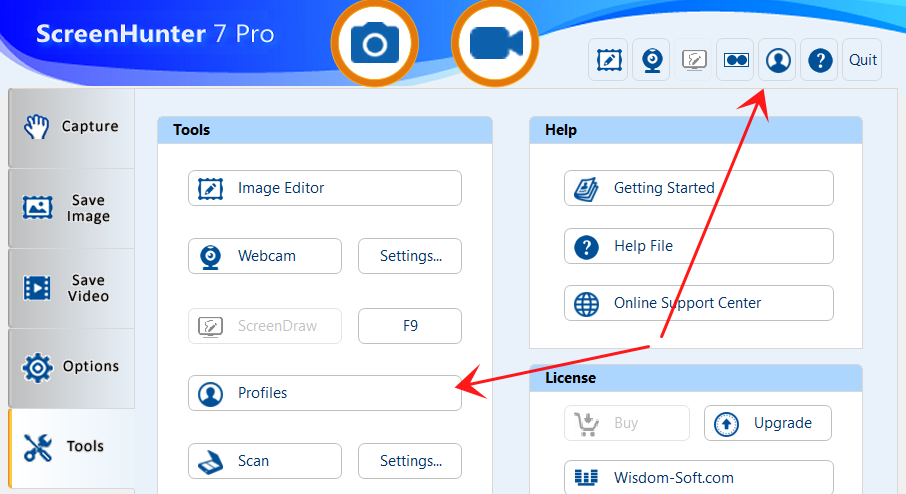The image size is (906, 494).
Task: Quit the ScreenHunter application
Action: (x=862, y=60)
